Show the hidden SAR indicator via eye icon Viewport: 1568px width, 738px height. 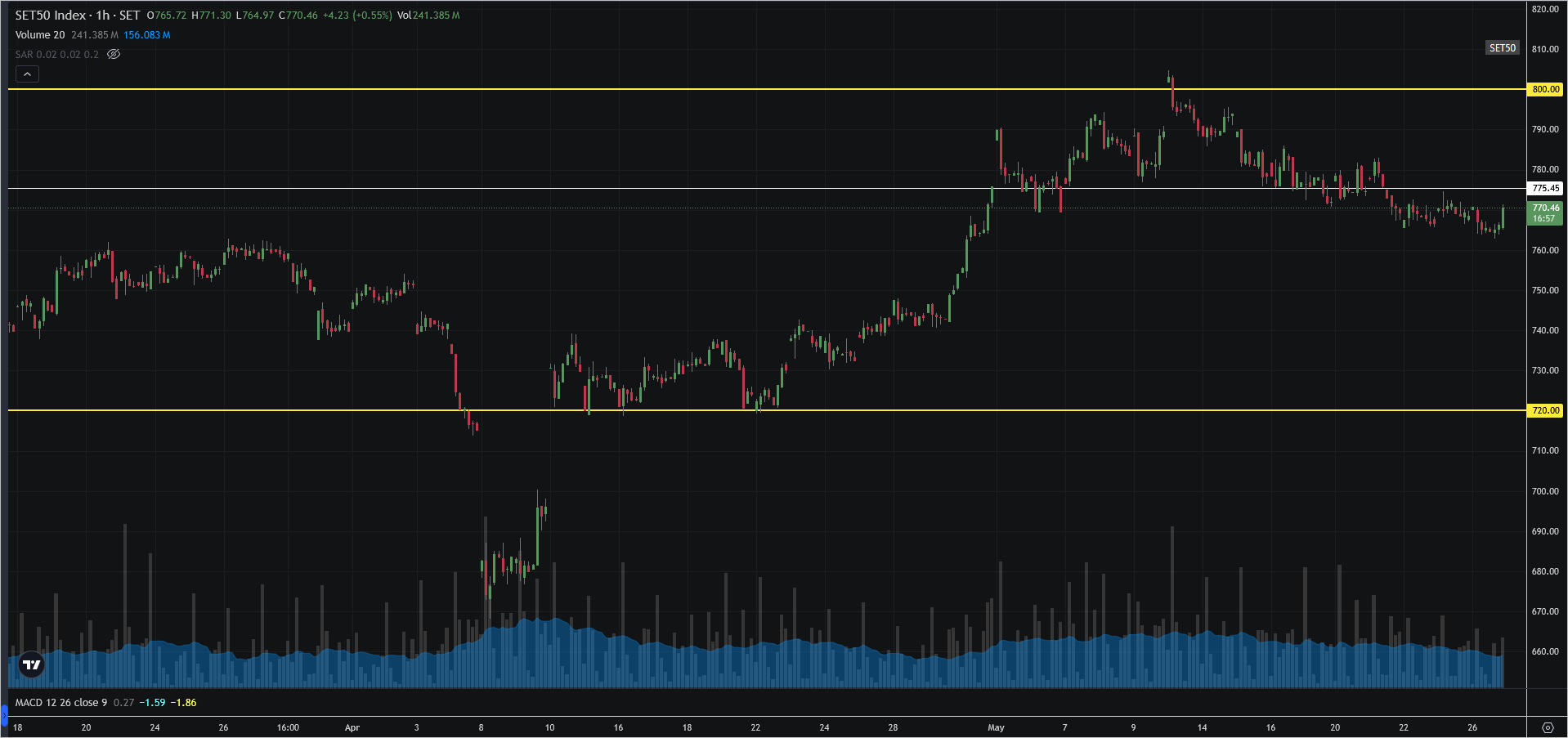114,55
